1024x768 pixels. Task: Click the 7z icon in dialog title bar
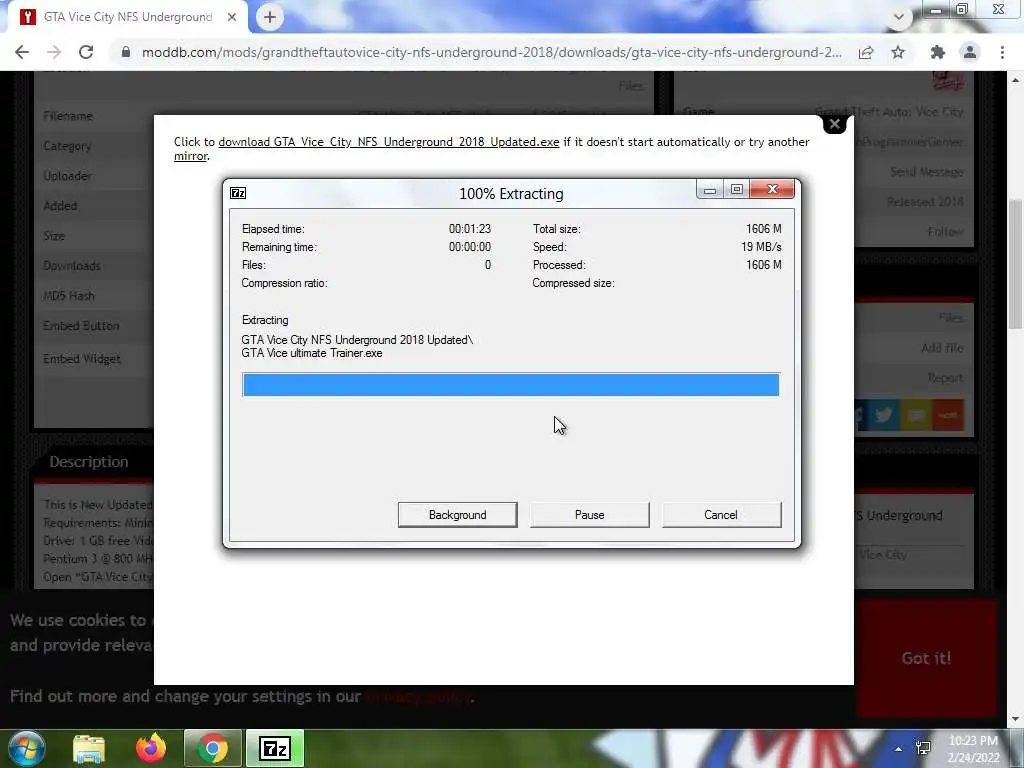238,193
